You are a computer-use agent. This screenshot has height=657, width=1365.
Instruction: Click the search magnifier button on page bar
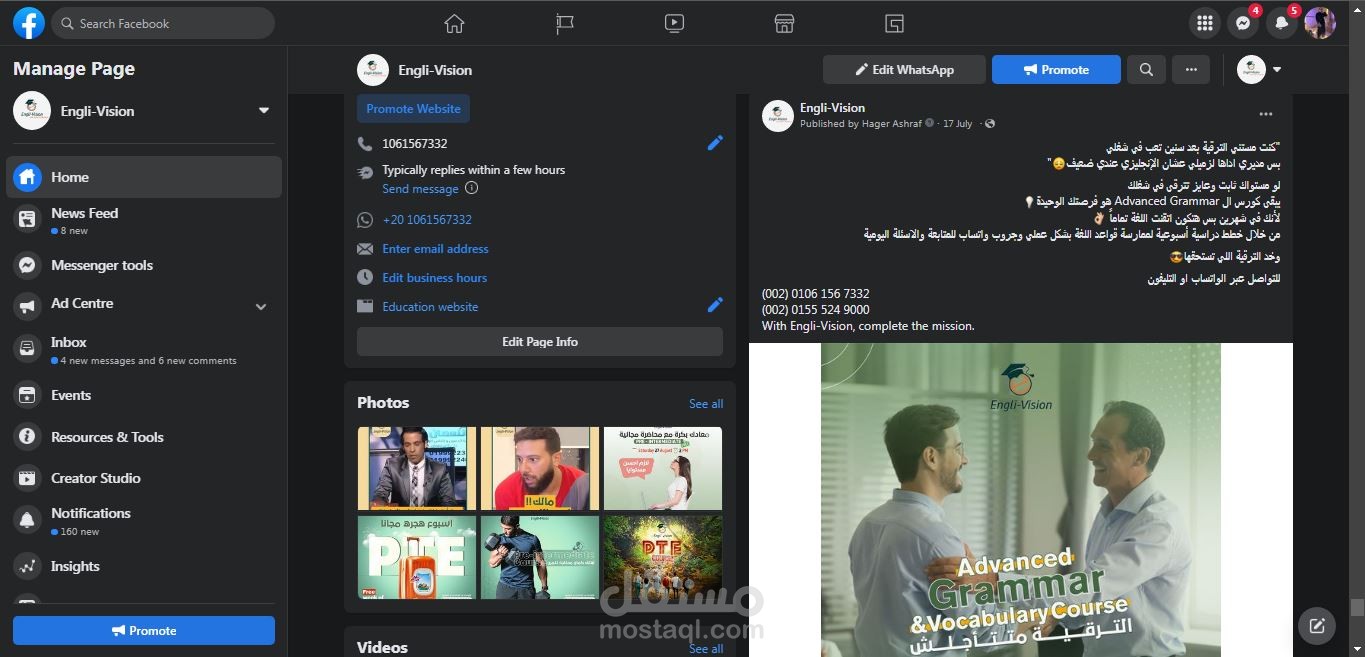click(1146, 70)
